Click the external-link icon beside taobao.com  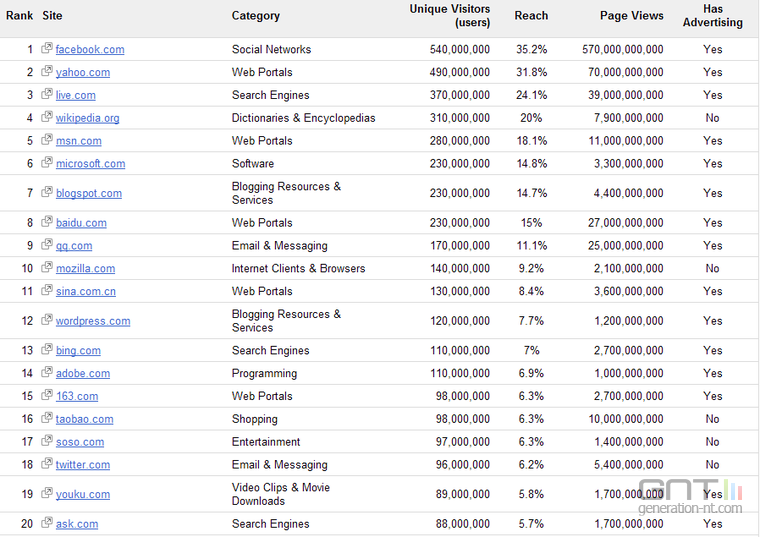[x=47, y=417]
